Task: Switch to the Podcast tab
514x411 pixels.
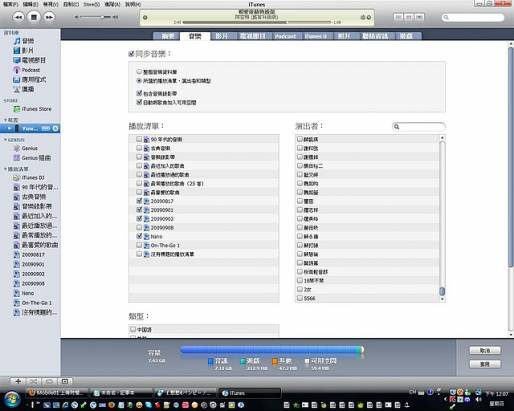Action: click(x=285, y=36)
